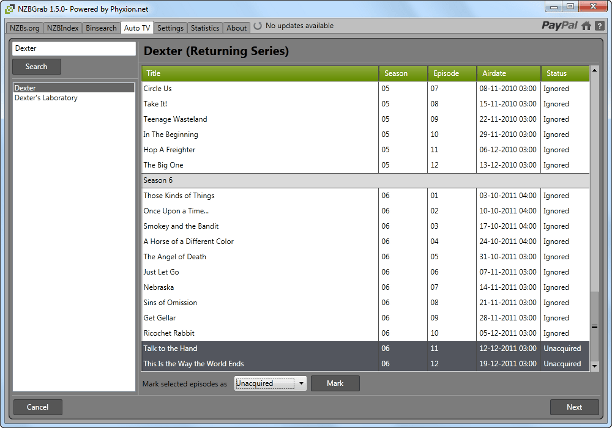Click the PayPal donate logo
Screen dimensions: 612x428
(559, 26)
